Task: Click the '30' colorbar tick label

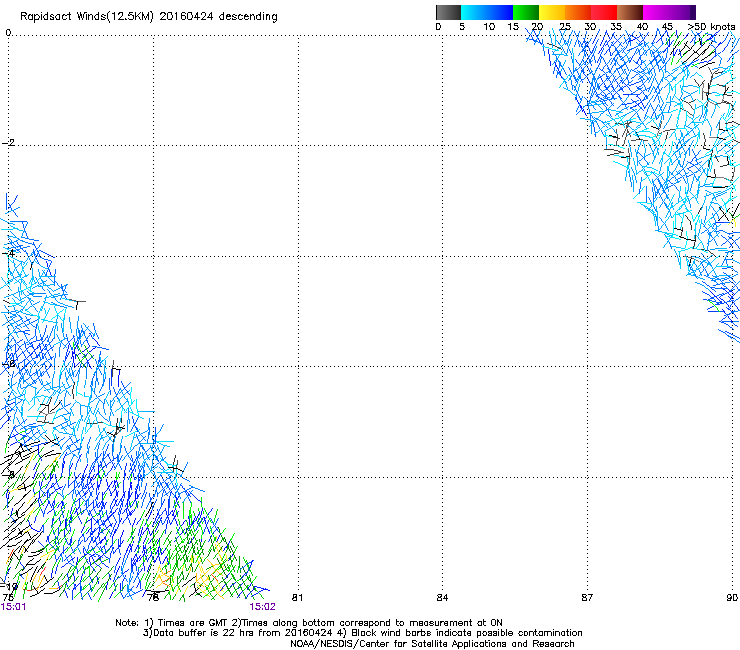Action: (590, 27)
